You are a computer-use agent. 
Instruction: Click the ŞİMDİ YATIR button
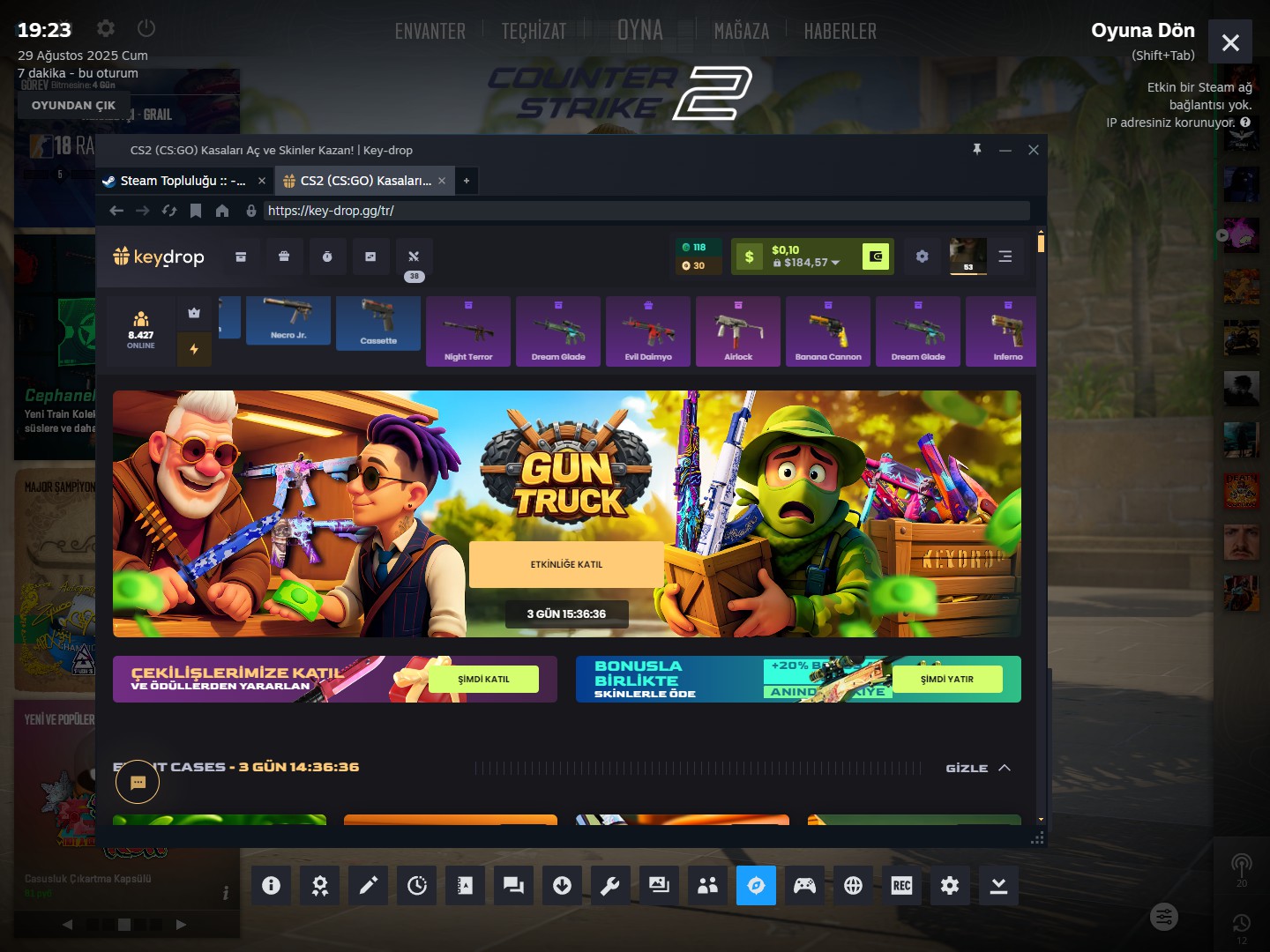coord(947,679)
